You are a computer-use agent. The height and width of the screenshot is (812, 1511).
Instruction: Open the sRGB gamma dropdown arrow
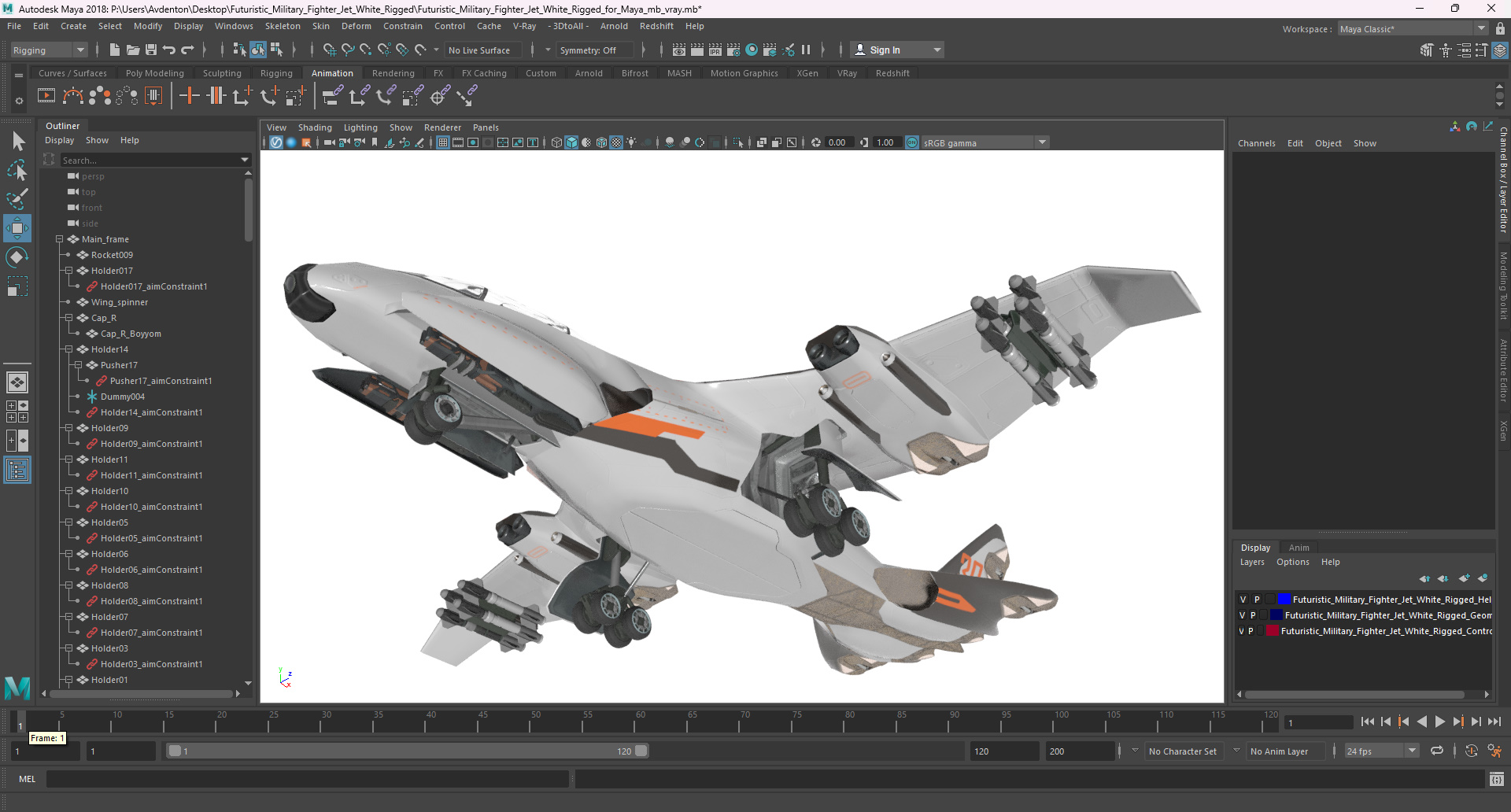(1043, 142)
